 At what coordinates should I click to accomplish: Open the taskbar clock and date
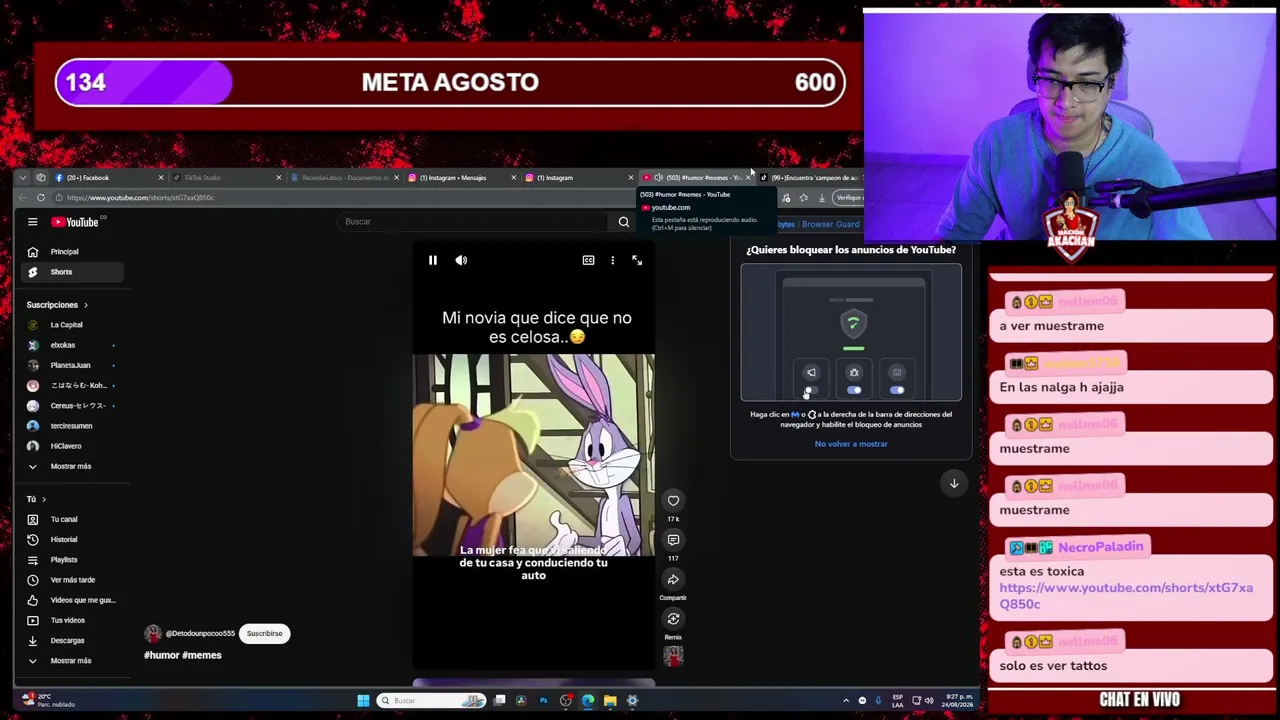tap(957, 700)
